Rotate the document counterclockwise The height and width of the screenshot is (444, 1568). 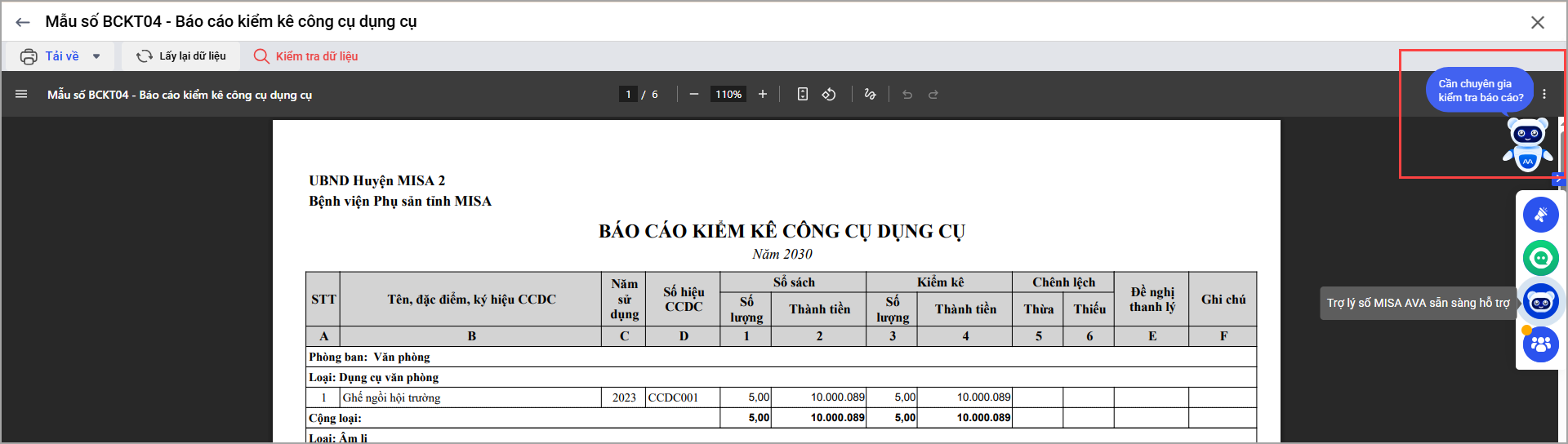click(829, 95)
